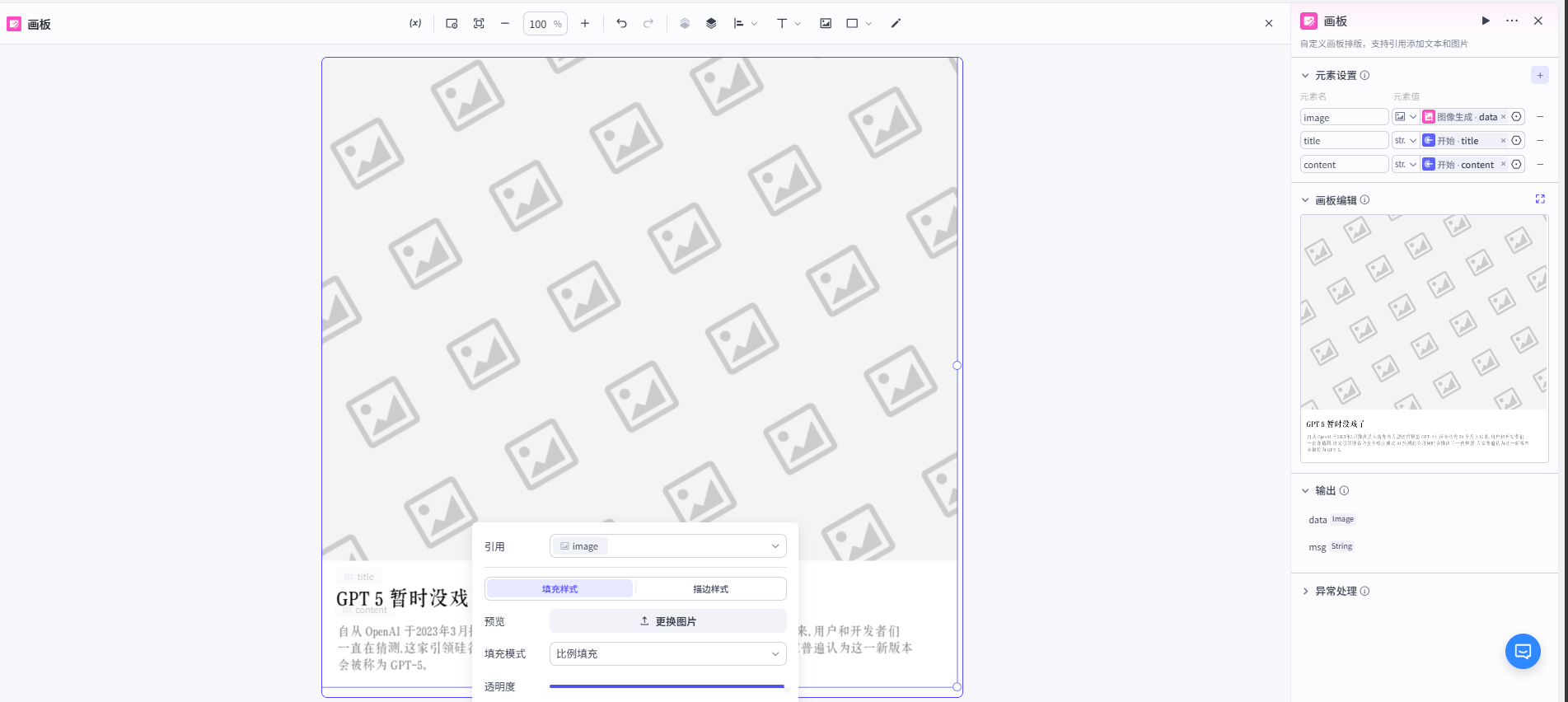
Task: Switch to the 填充样式 tab
Action: point(559,589)
